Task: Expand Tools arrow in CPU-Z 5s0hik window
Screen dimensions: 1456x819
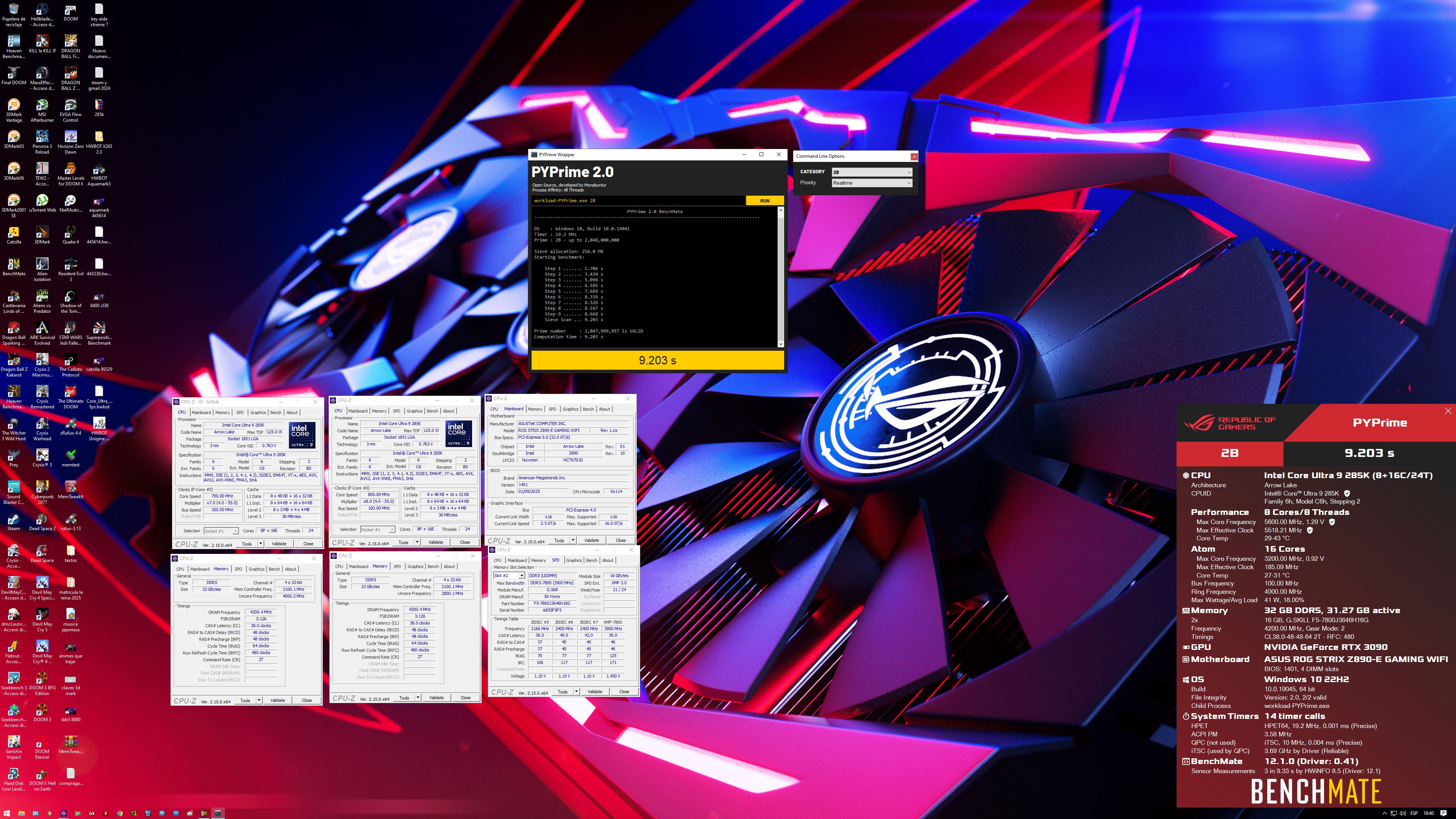Action: pos(260,544)
